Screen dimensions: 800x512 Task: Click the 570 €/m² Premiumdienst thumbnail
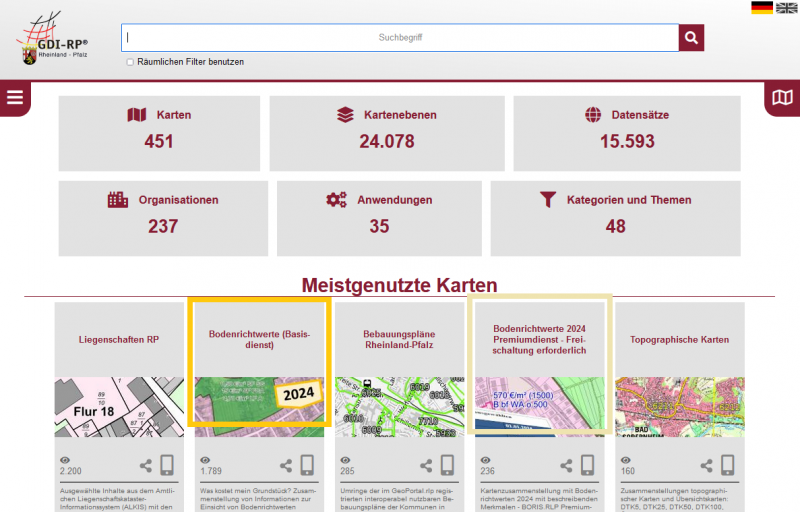(539, 407)
